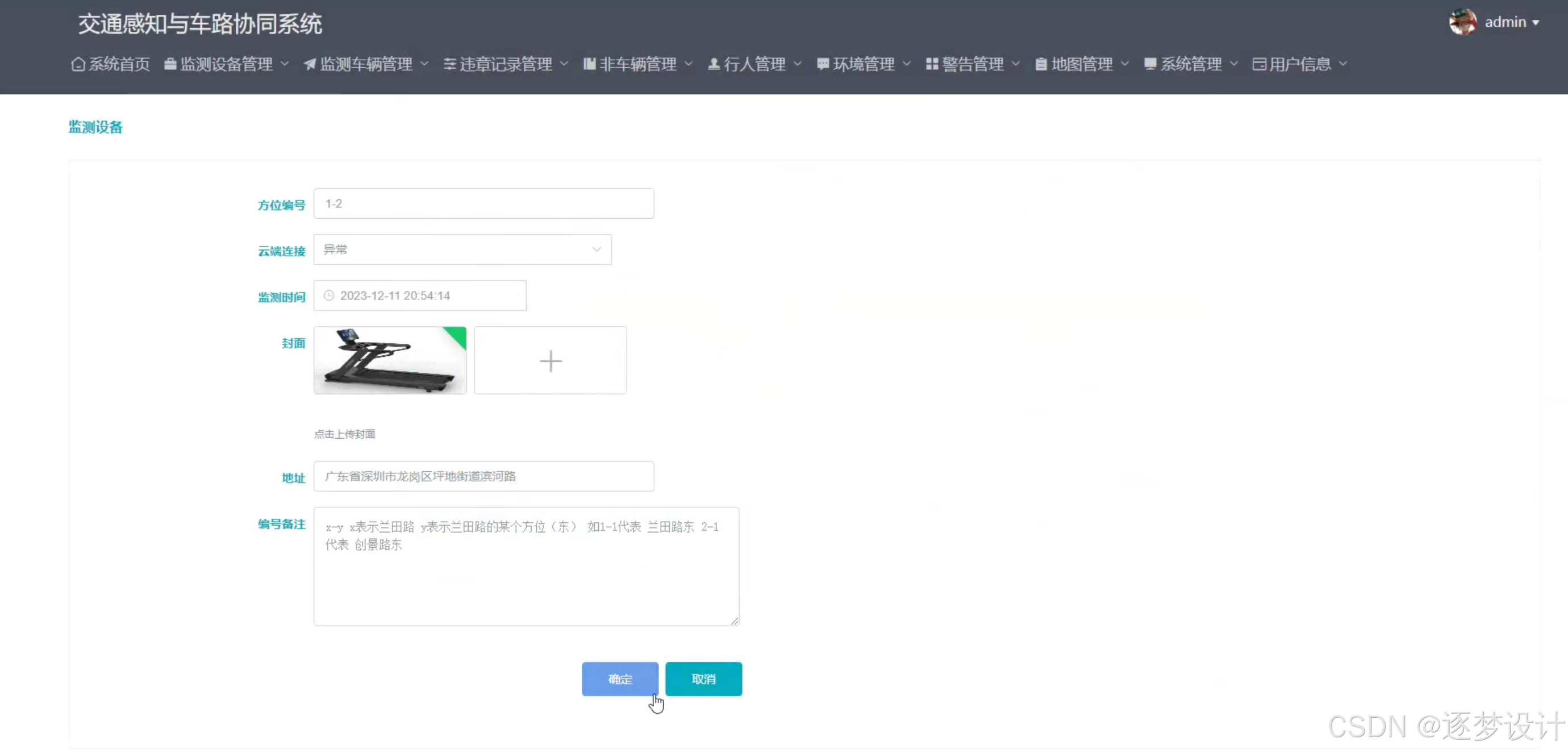Click the grid icon beside 警告管理
The width and height of the screenshot is (1568, 753).
tap(932, 64)
